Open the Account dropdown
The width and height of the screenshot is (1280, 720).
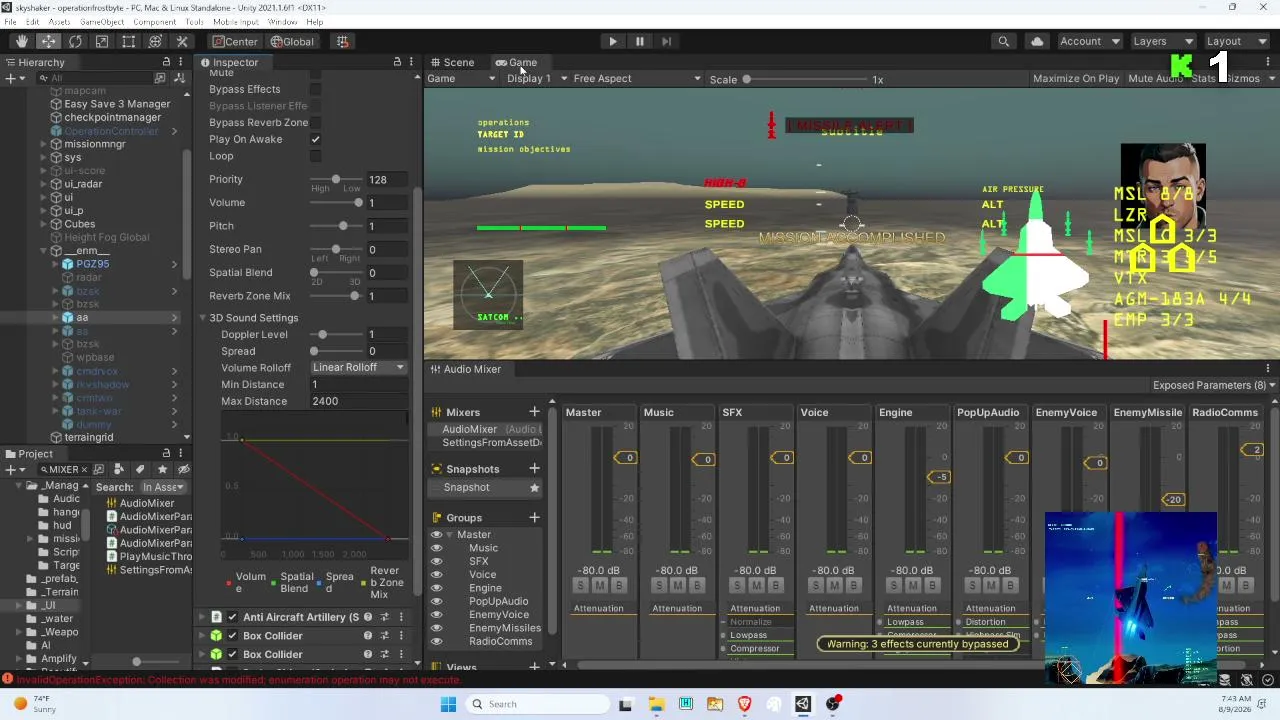tap(1090, 41)
